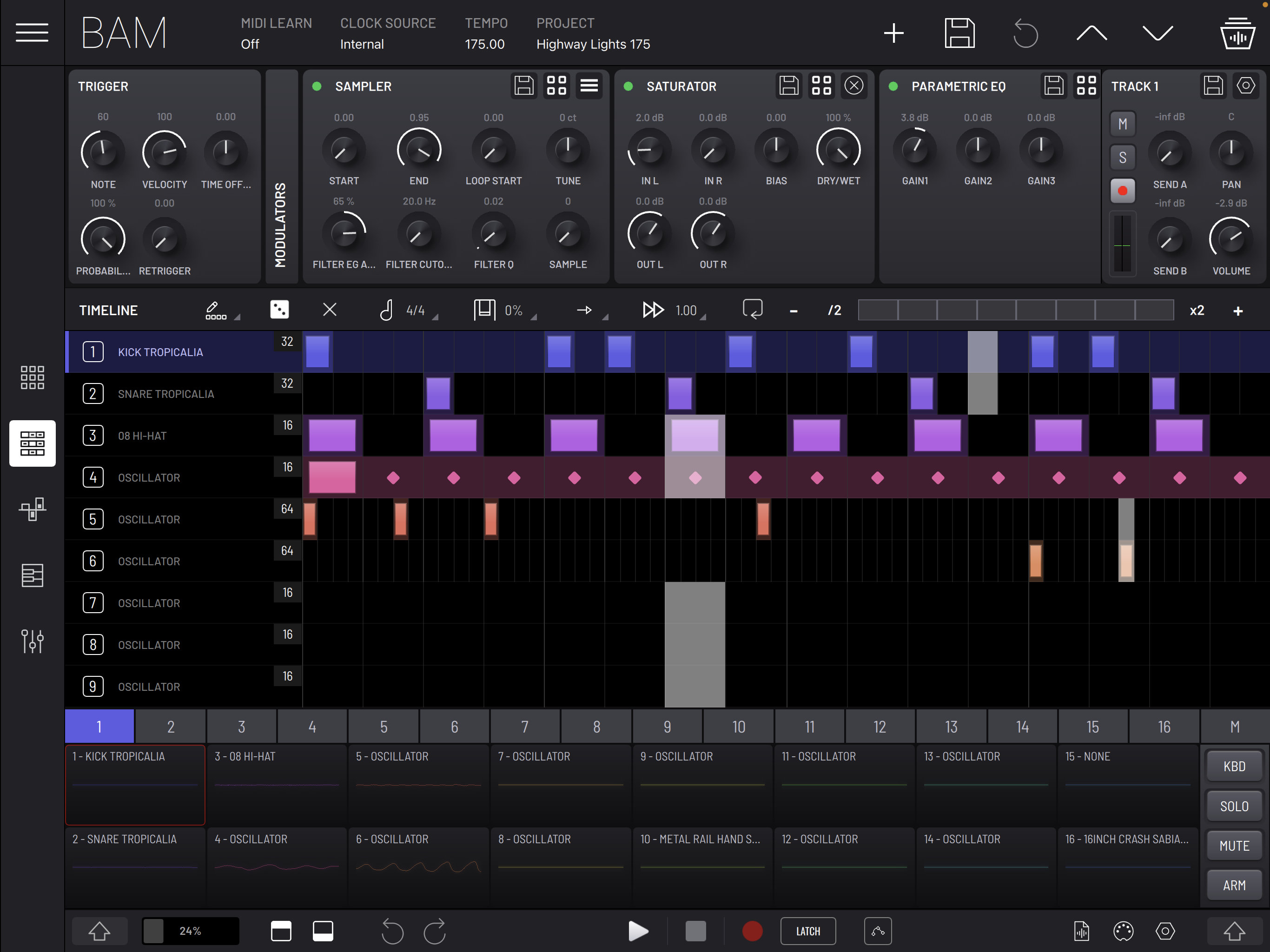The height and width of the screenshot is (952, 1270).
Task: Toggle the timeline loop follow icon
Action: [752, 310]
